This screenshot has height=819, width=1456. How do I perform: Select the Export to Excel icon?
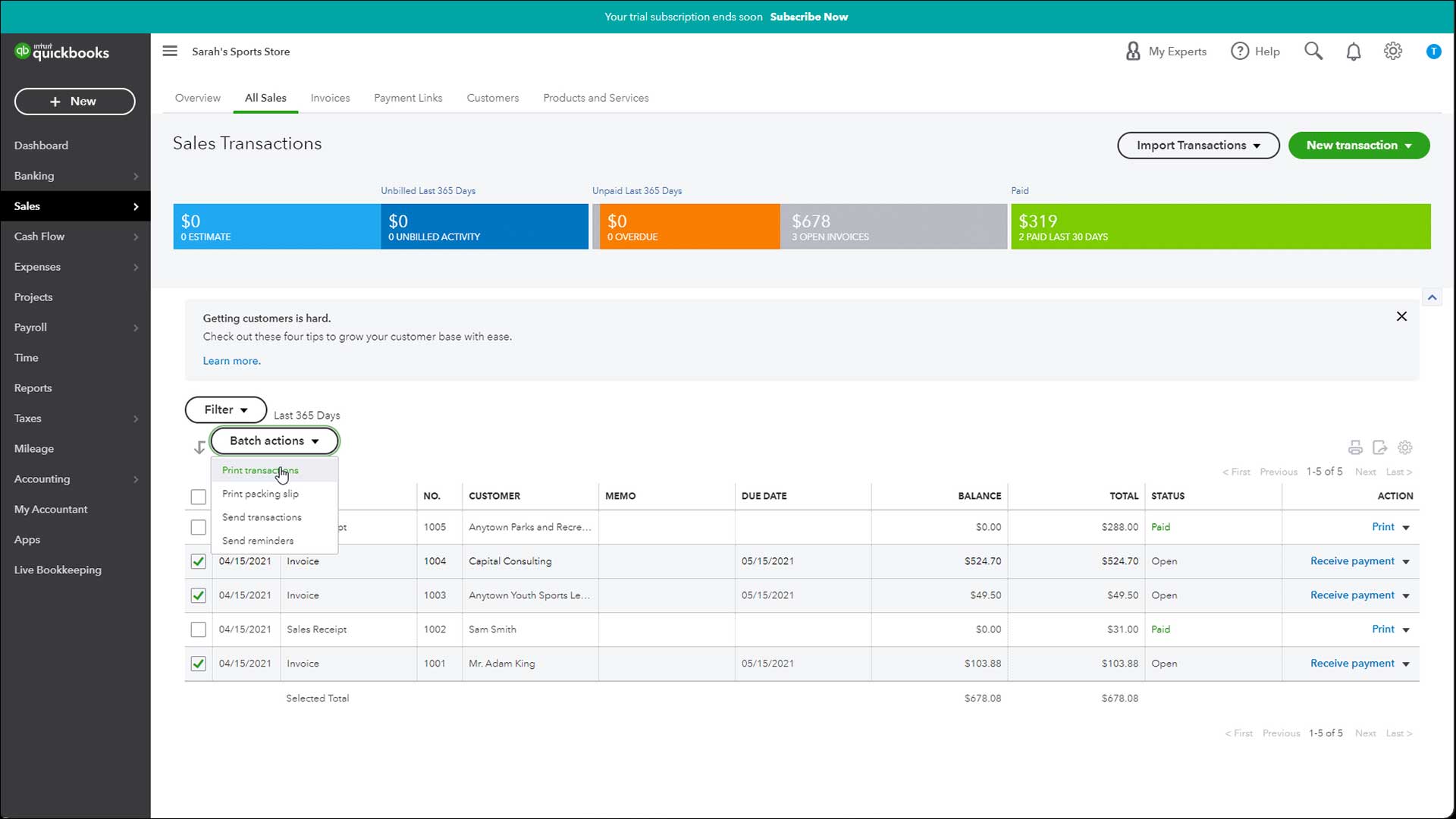point(1380,447)
